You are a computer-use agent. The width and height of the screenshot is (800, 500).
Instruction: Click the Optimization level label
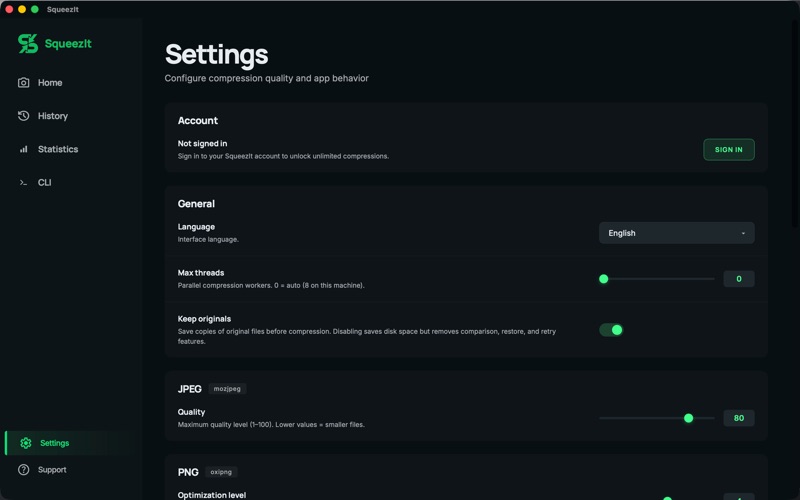click(x=212, y=495)
